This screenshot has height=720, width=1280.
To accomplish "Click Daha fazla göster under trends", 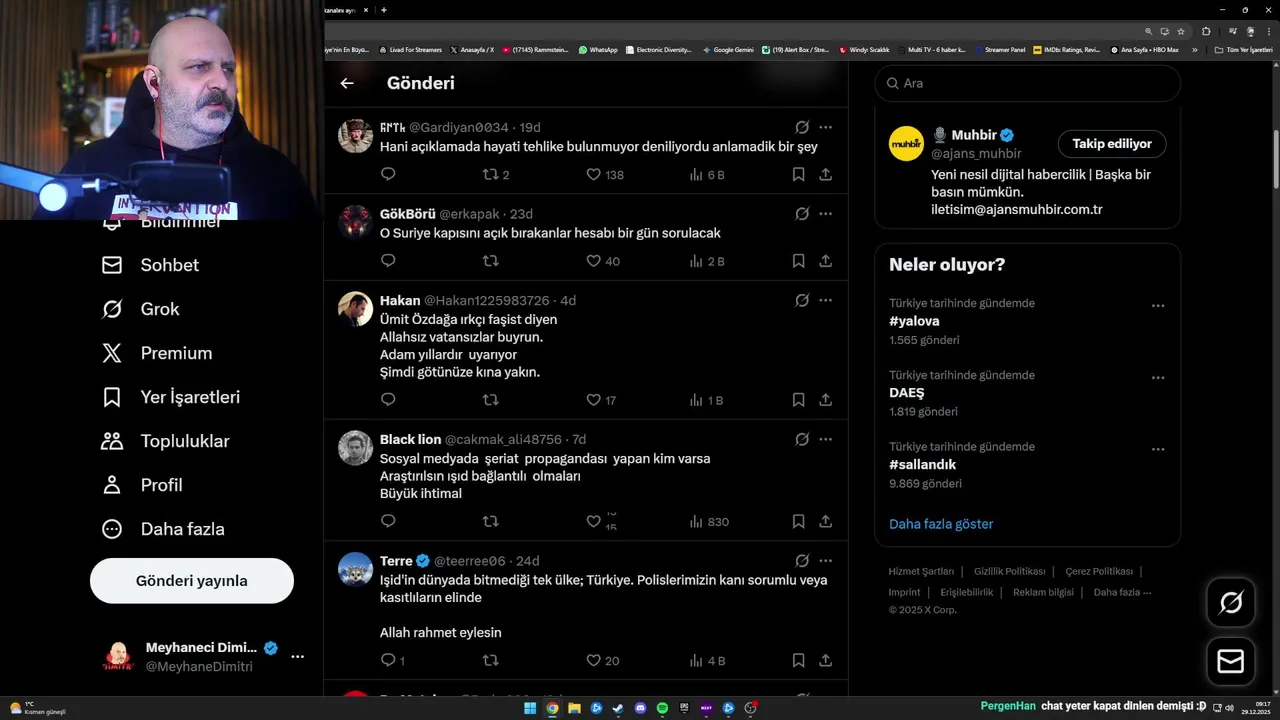I will (x=941, y=524).
